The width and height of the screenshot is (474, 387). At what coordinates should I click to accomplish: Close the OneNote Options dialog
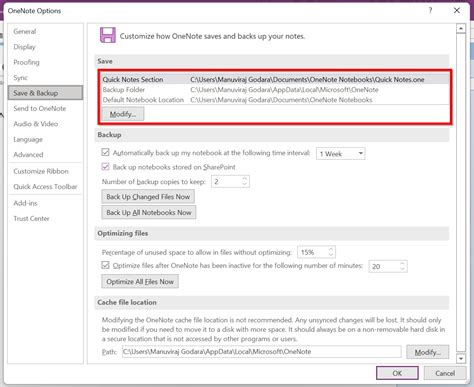tap(457, 11)
